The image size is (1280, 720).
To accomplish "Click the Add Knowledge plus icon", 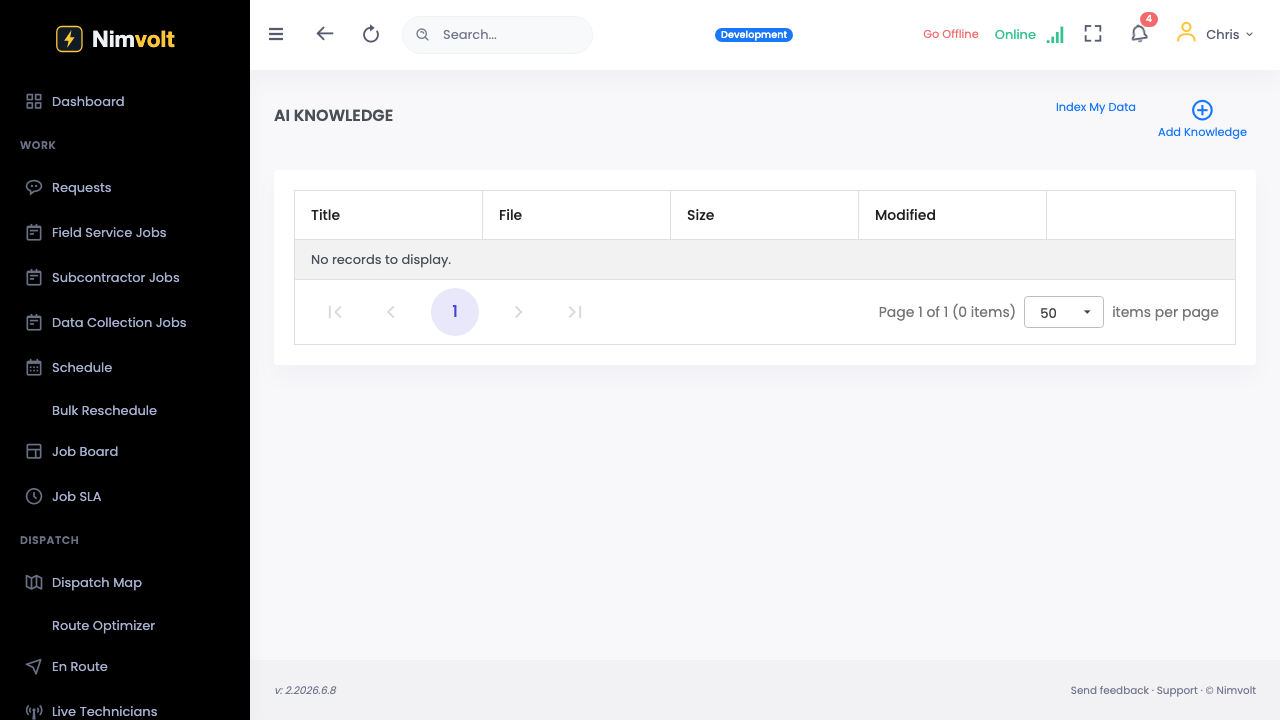I will pos(1202,110).
